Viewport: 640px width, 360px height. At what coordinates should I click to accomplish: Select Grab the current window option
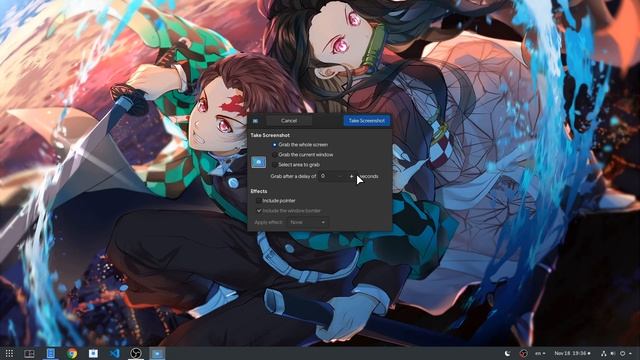click(x=303, y=155)
